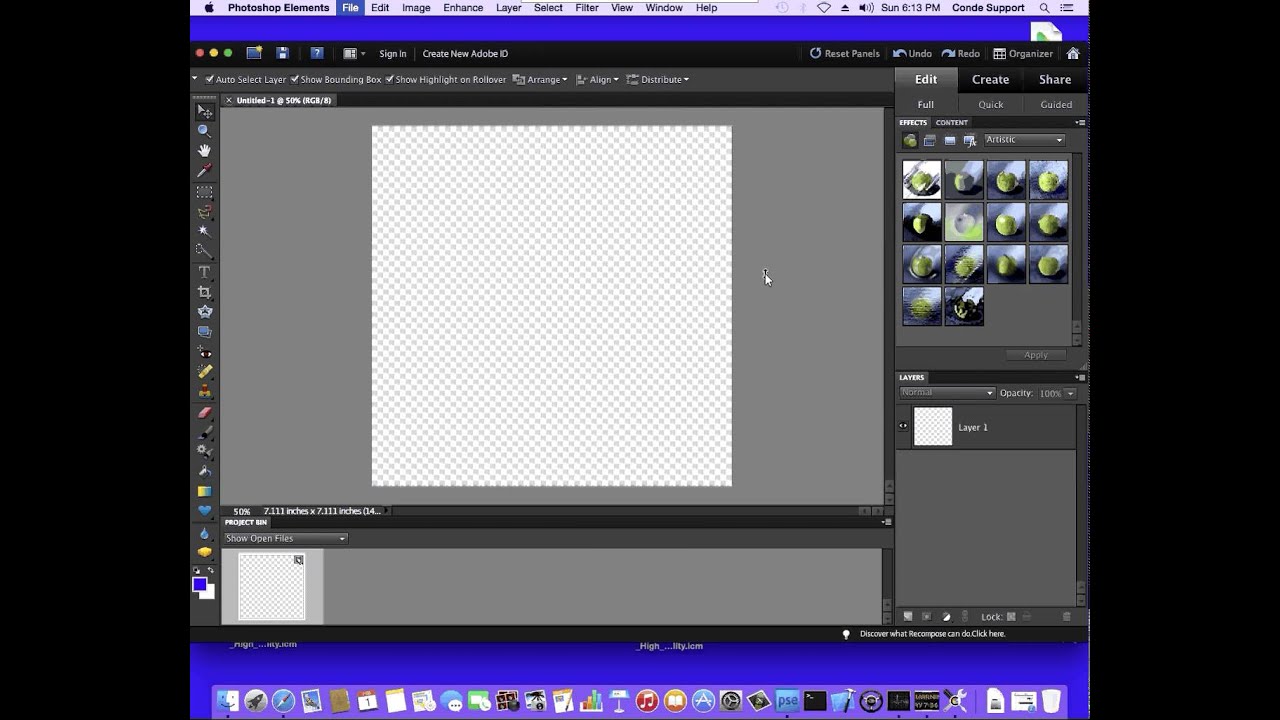The image size is (1280, 720).
Task: Choose the Quick Selection tool
Action: [x=204, y=251]
